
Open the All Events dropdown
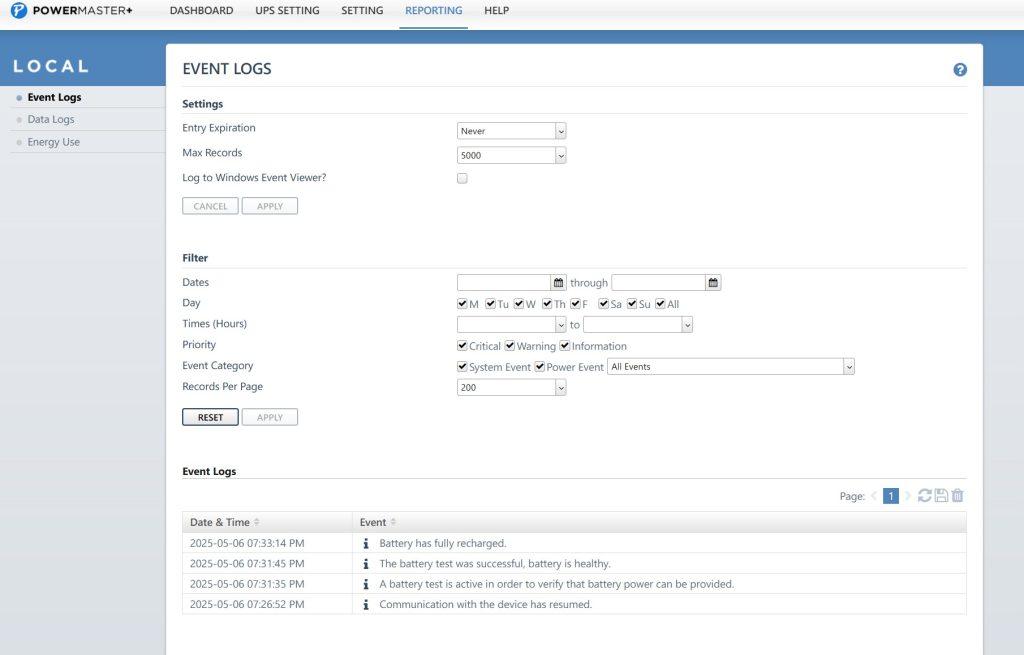731,366
